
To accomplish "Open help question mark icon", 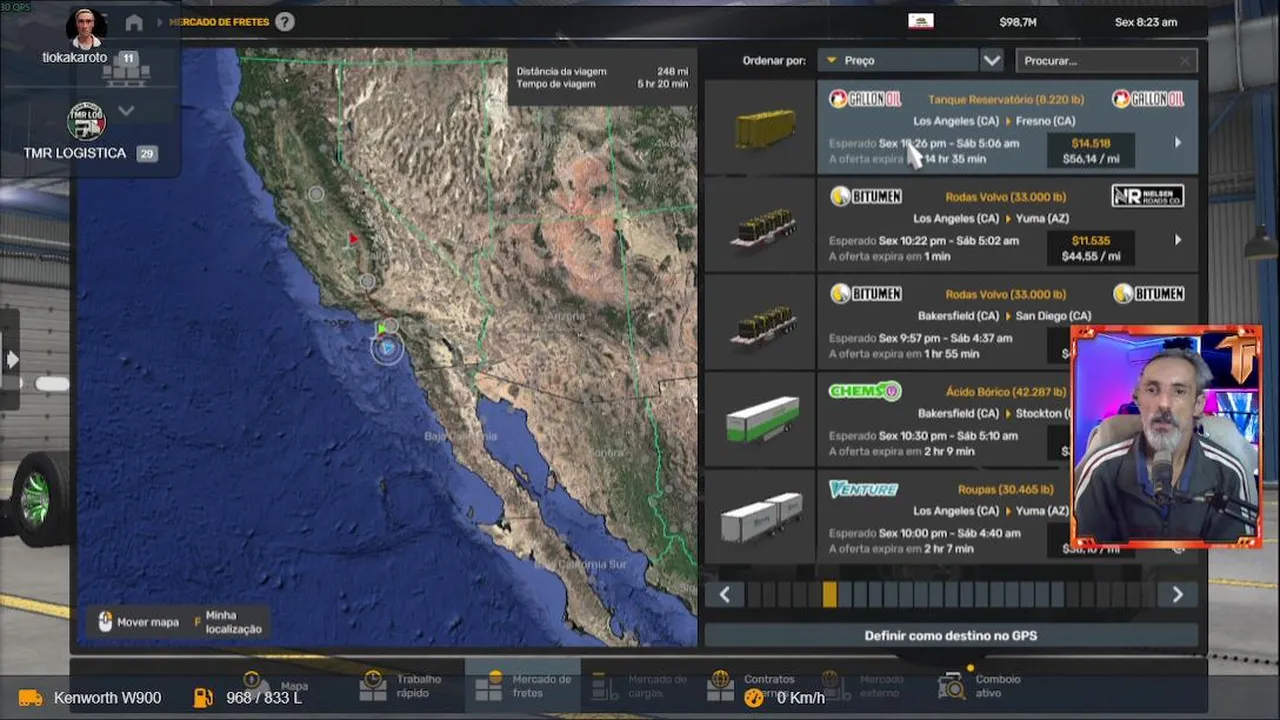I will pyautogui.click(x=285, y=22).
